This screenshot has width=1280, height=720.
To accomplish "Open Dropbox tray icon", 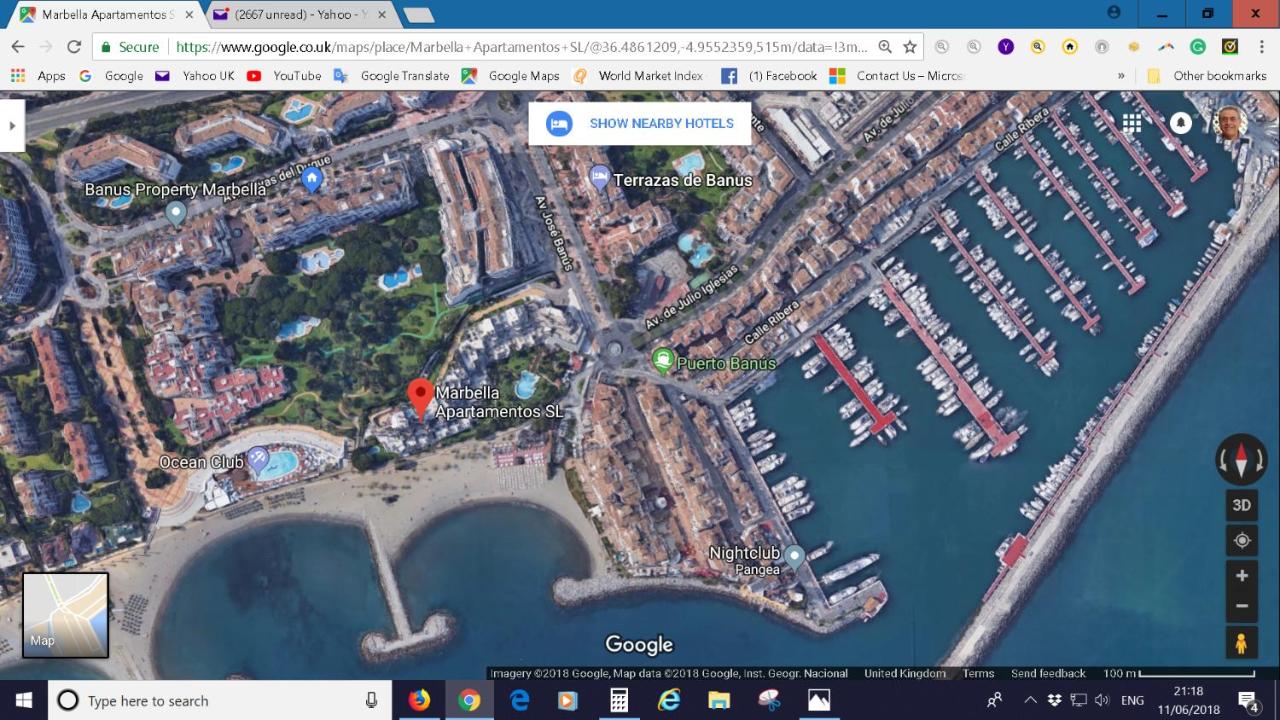I will click(1056, 700).
